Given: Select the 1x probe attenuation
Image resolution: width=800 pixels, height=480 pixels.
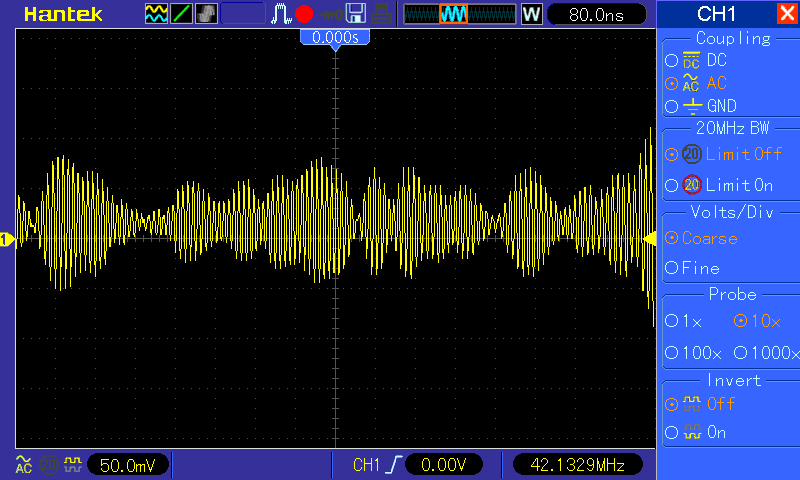Looking at the screenshot, I should [x=684, y=321].
